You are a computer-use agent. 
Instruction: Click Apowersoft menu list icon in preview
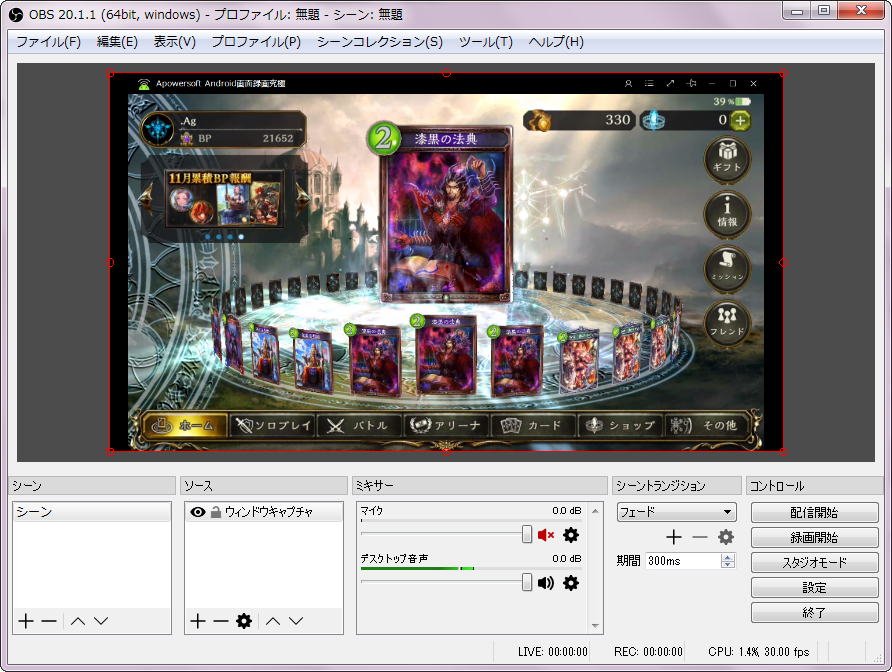coord(649,84)
